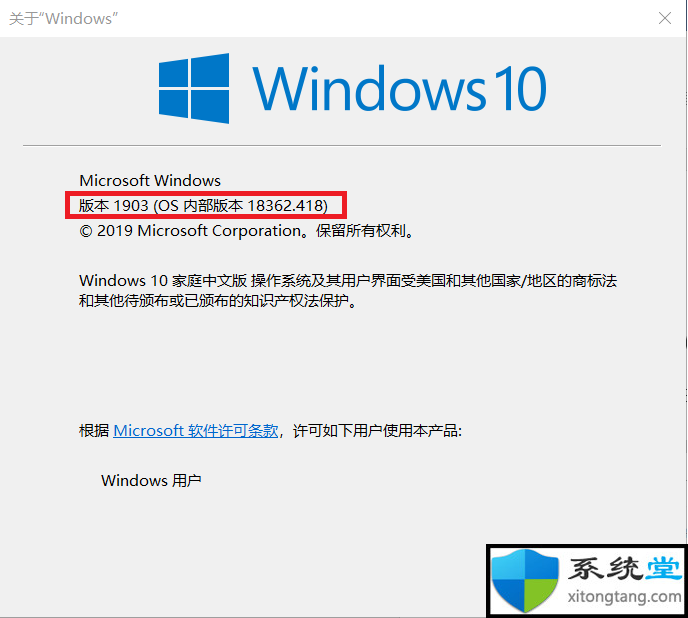Select the Microsoft Windows label
688x618 pixels.
click(150, 180)
